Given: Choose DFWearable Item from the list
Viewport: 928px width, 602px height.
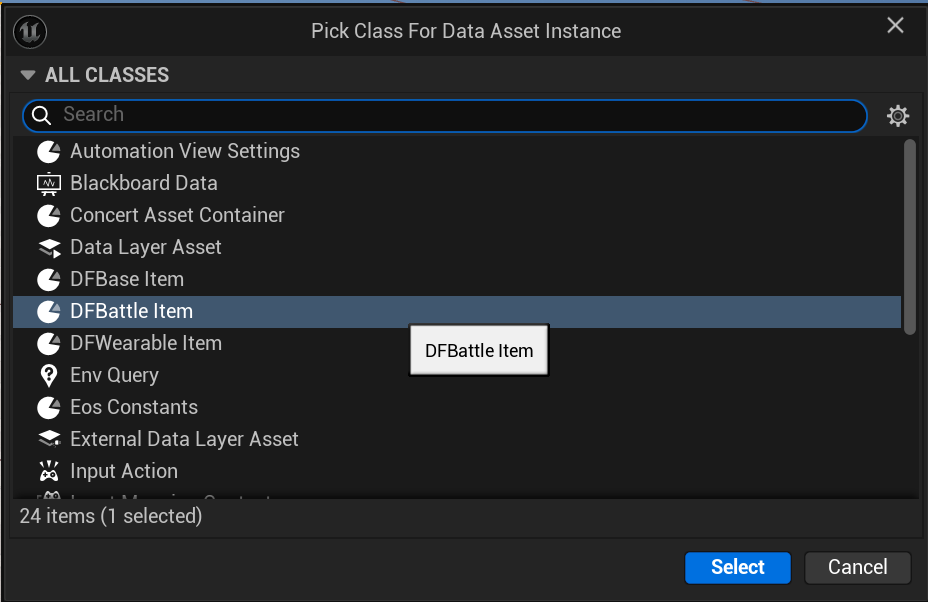Looking at the screenshot, I should tap(146, 343).
